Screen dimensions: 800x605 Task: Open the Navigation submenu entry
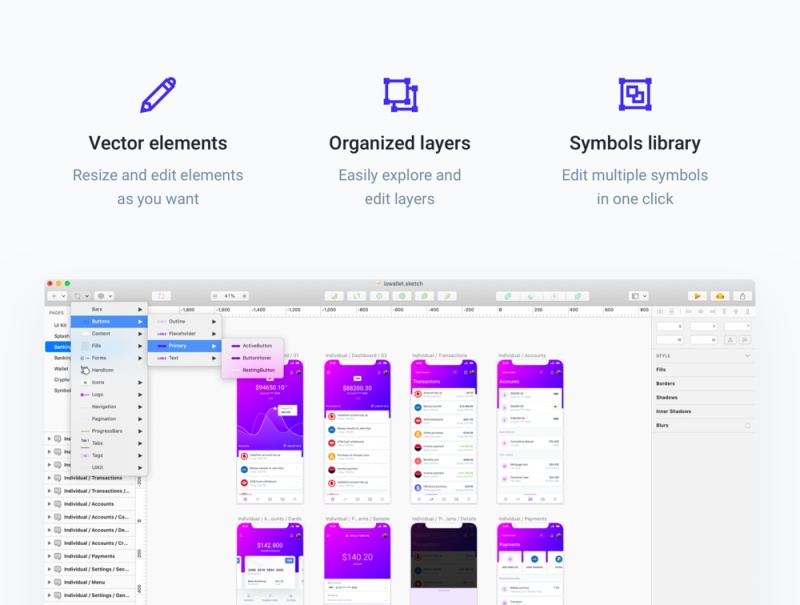(105, 407)
